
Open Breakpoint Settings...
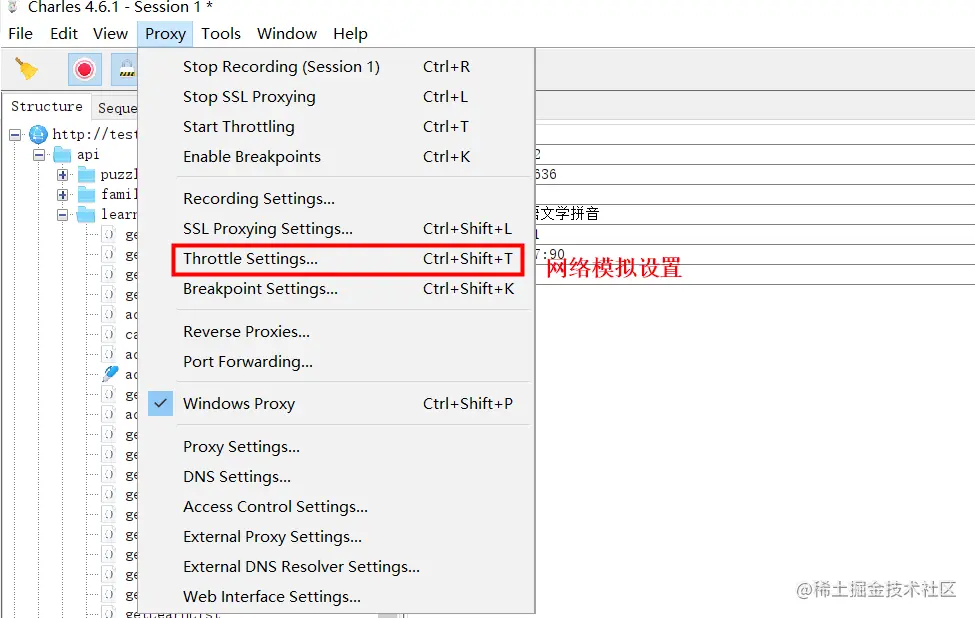(x=336, y=288)
